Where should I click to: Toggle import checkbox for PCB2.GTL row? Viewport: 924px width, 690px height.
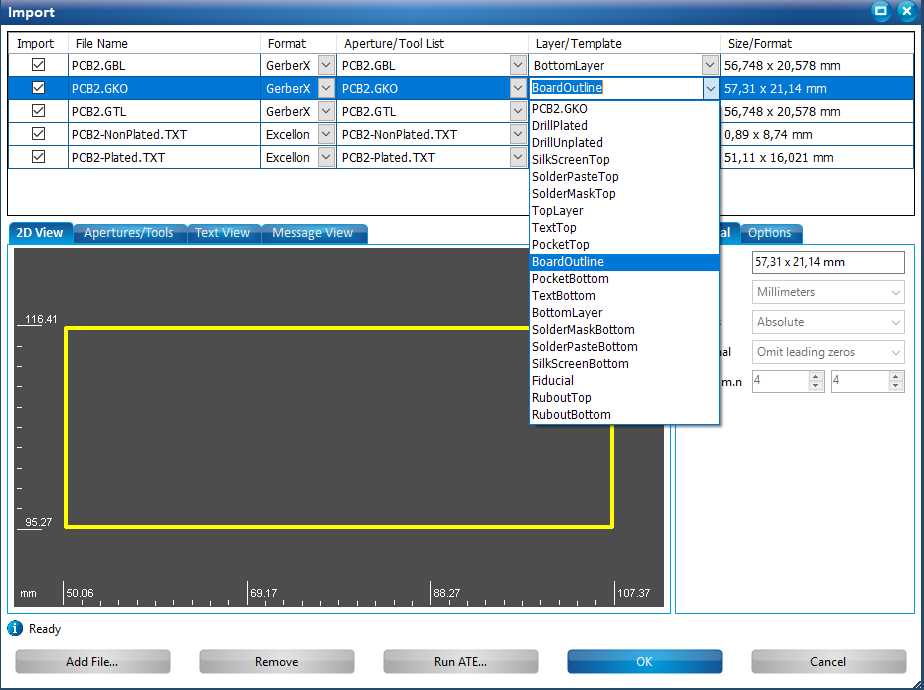[x=39, y=111]
